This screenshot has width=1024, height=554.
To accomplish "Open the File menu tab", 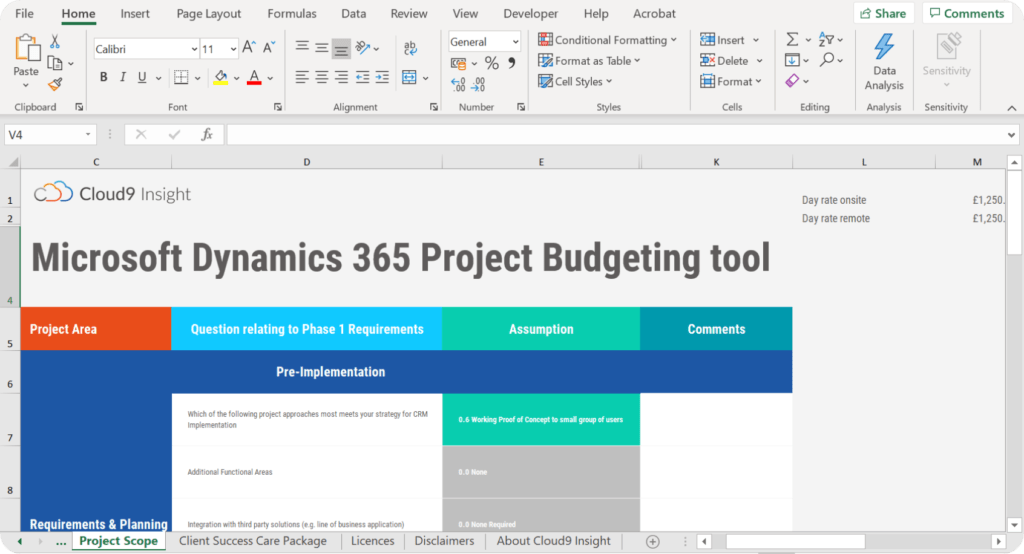I will 24,14.
